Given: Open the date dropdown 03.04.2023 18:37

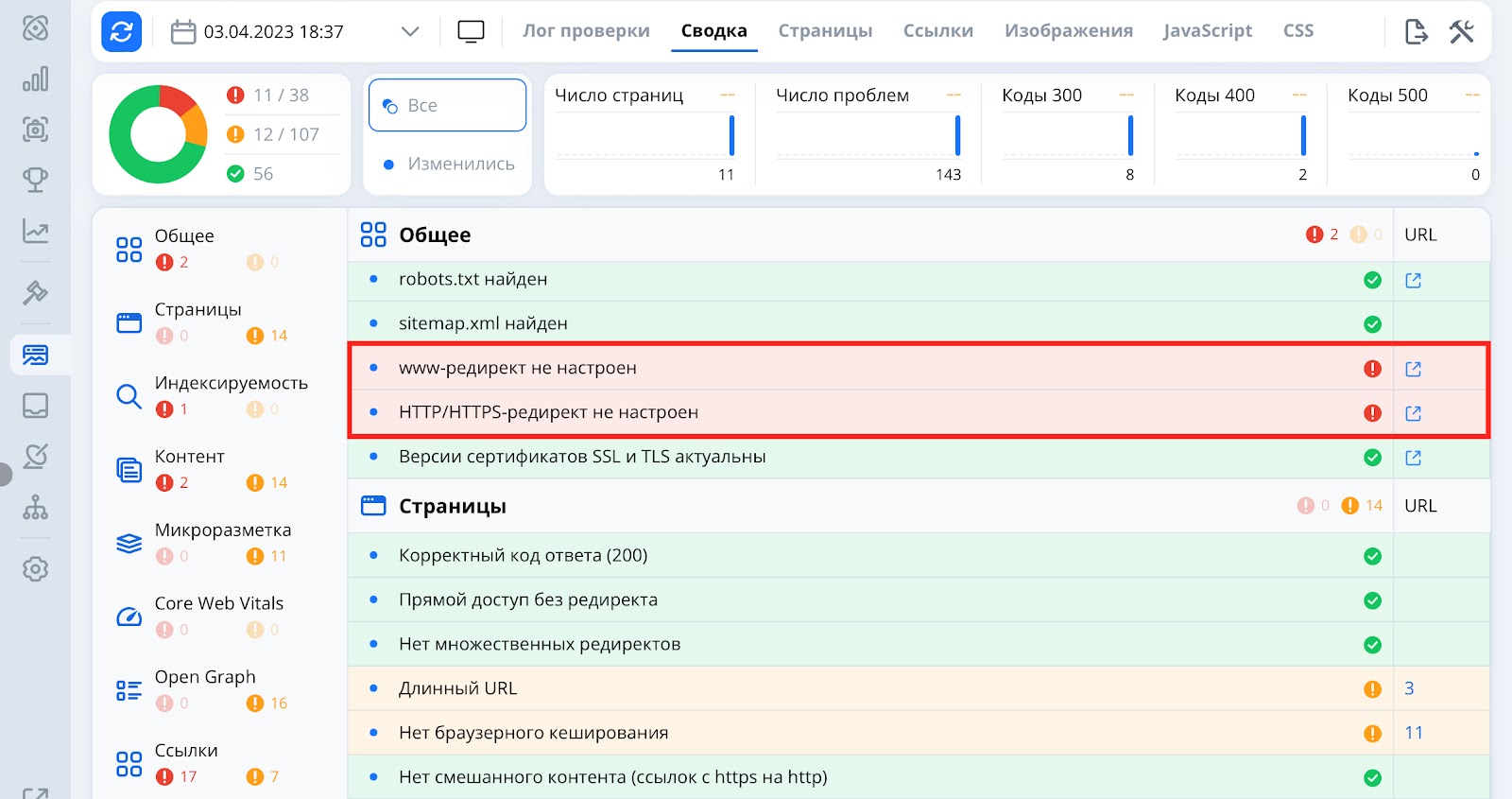Looking at the screenshot, I should tap(295, 31).
